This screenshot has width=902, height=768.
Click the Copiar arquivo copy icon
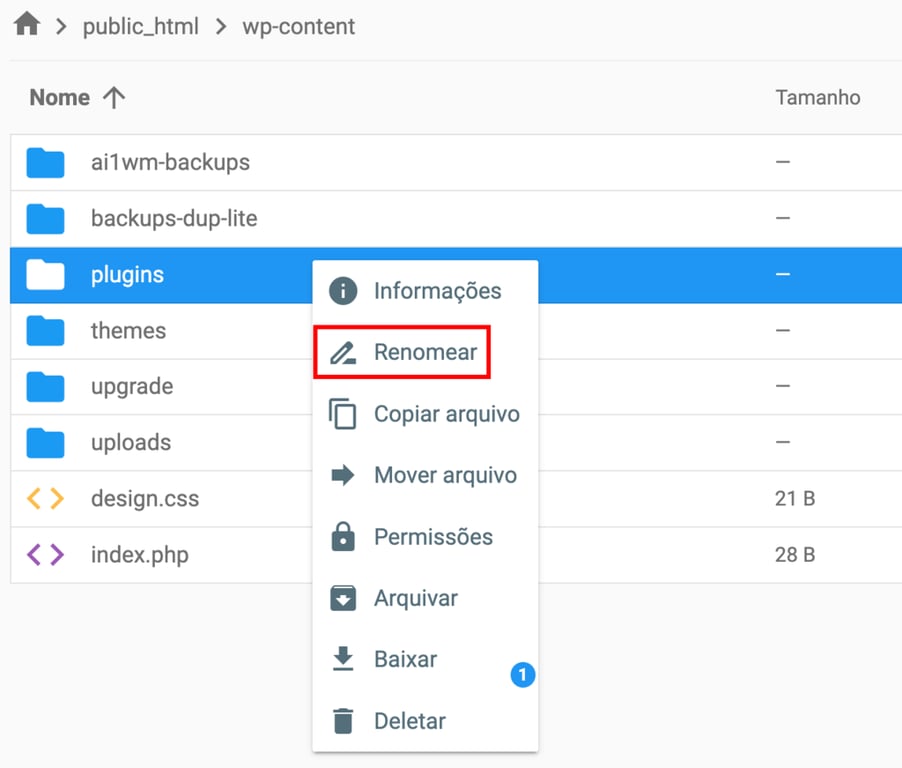pyautogui.click(x=345, y=413)
